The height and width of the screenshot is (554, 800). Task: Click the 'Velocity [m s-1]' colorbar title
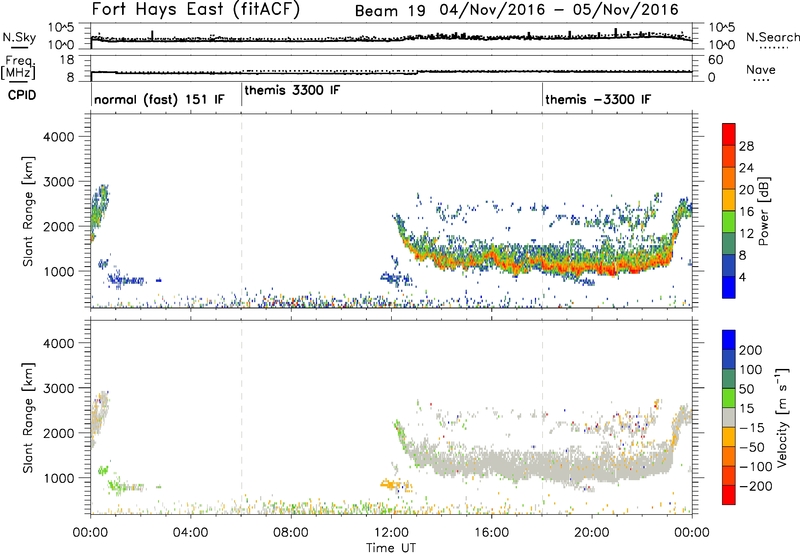782,418
